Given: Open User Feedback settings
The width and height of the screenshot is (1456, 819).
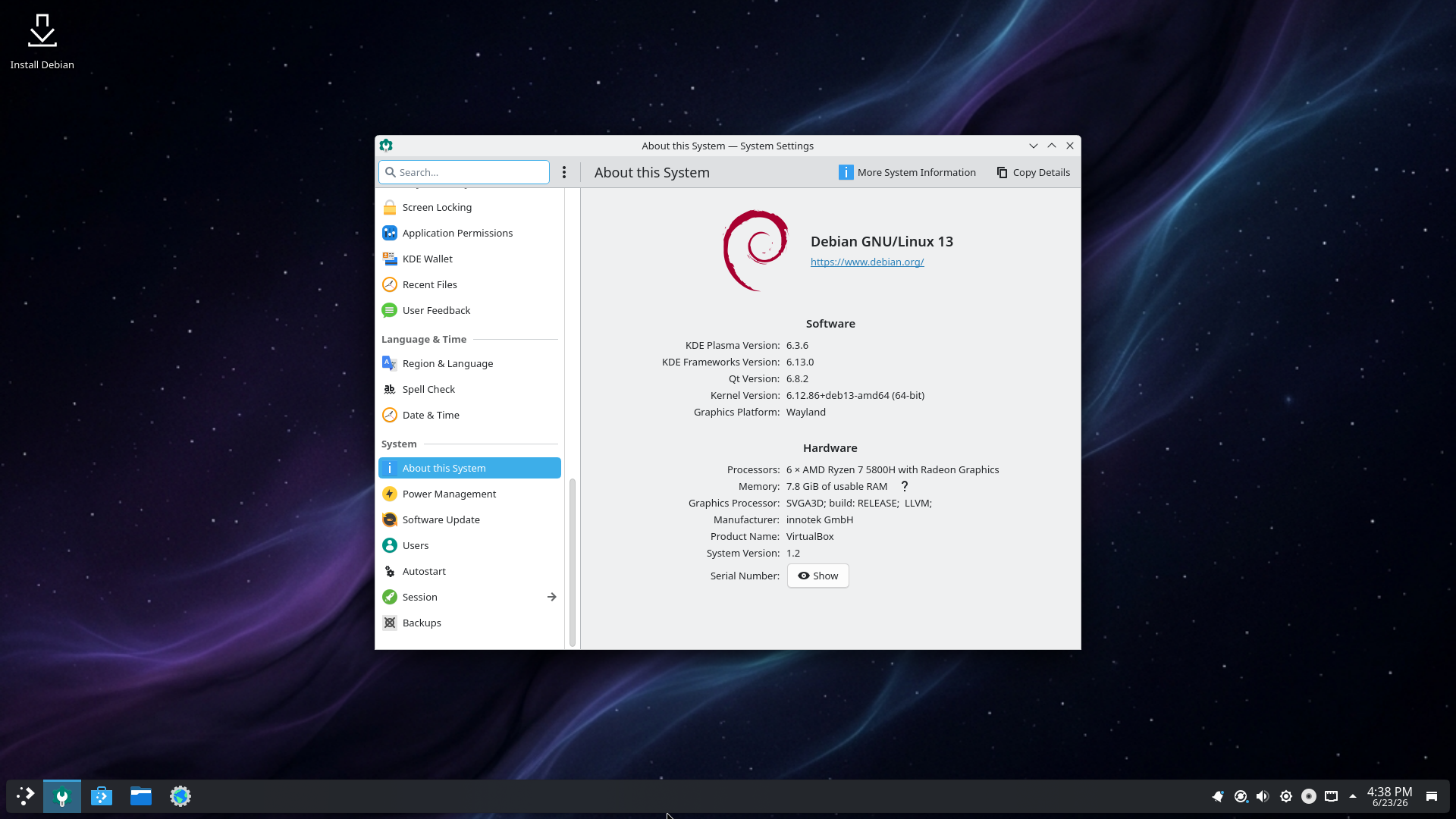Looking at the screenshot, I should [469, 310].
